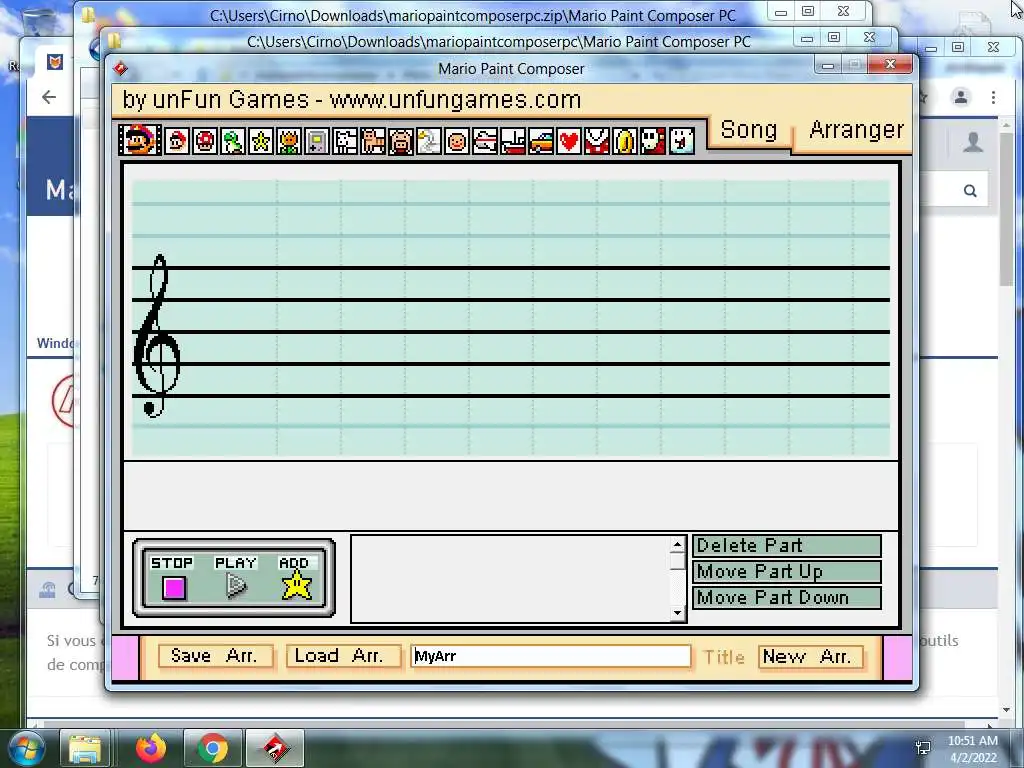The height and width of the screenshot is (768, 1024).
Task: Click the Move Part Up button
Action: [x=787, y=571]
